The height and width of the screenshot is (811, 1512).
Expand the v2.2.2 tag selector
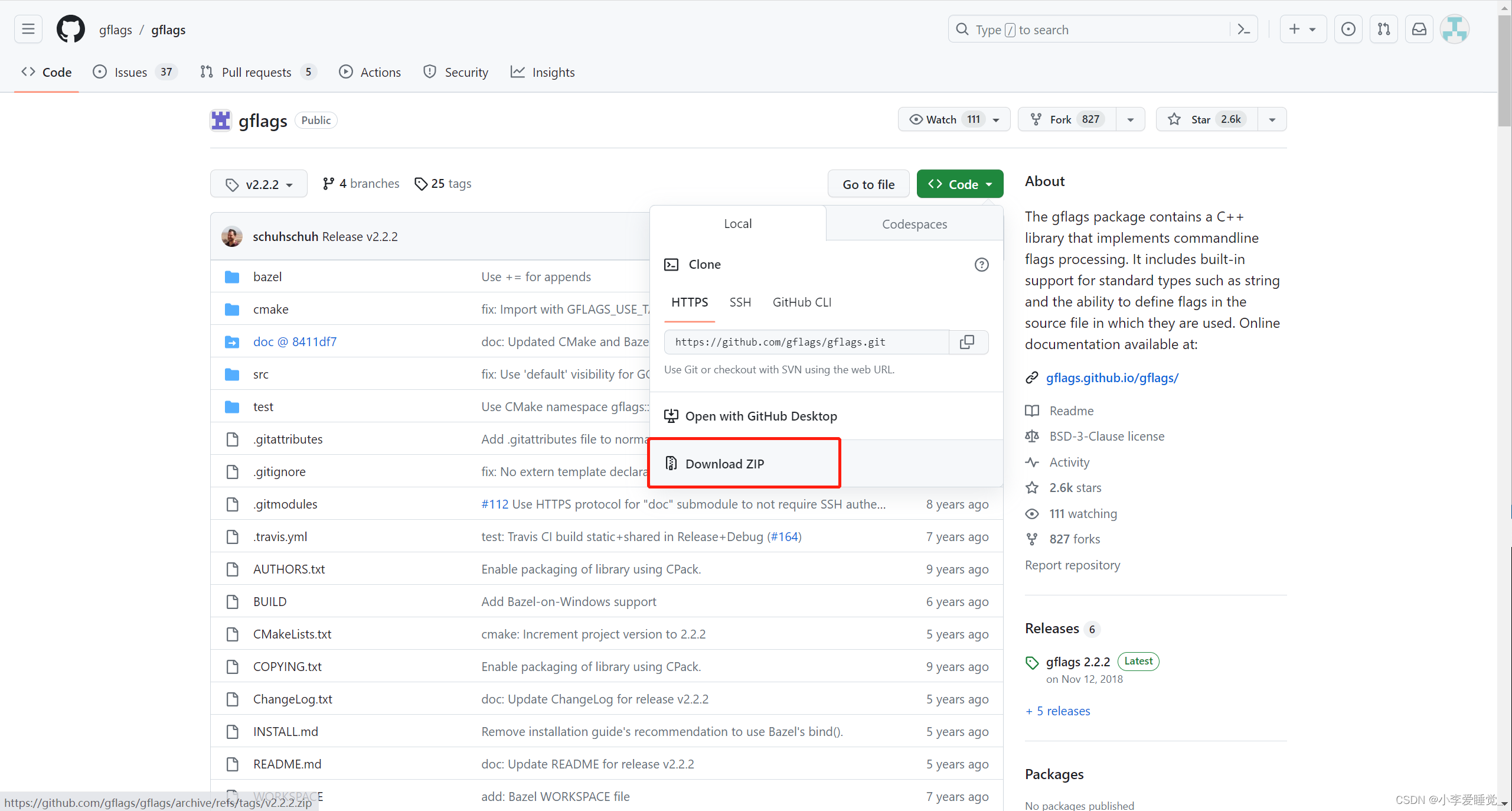pos(259,184)
